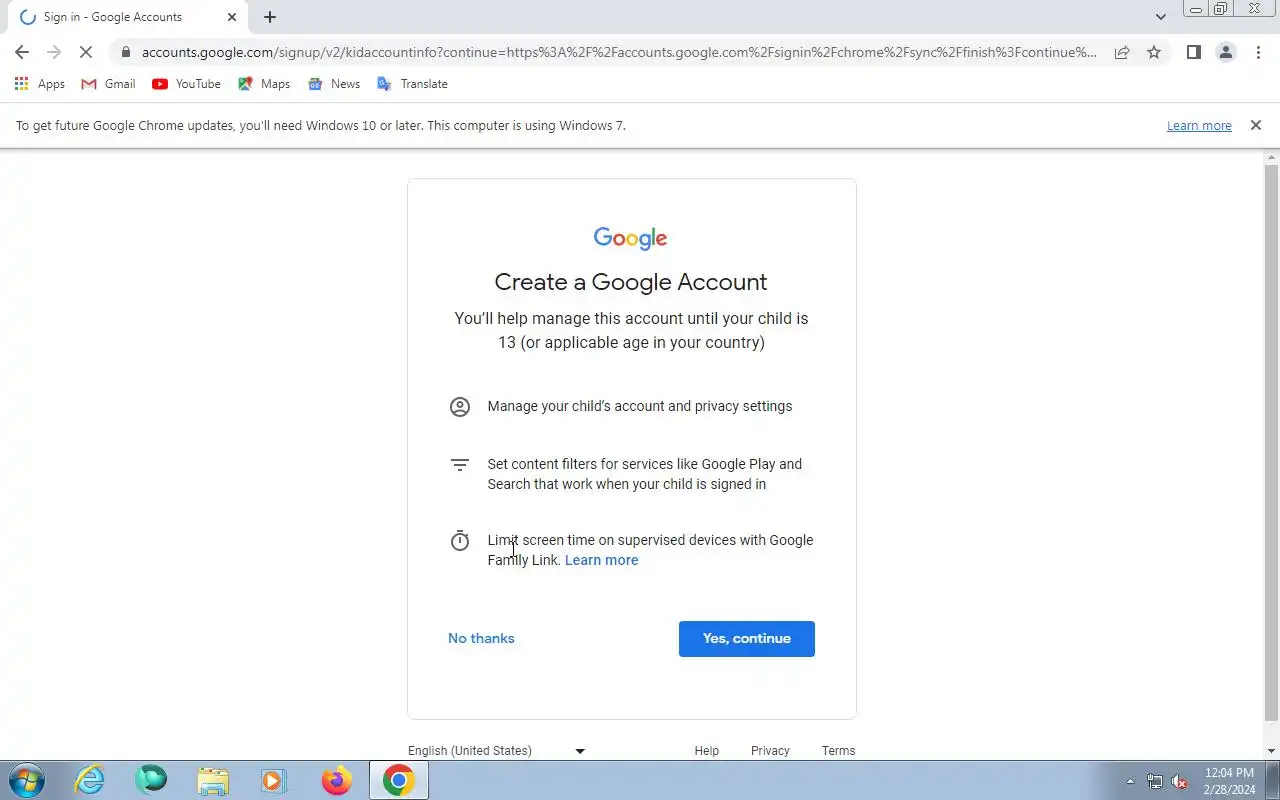This screenshot has width=1280, height=800.
Task: Click scrollbar up arrow
Action: click(1272, 158)
